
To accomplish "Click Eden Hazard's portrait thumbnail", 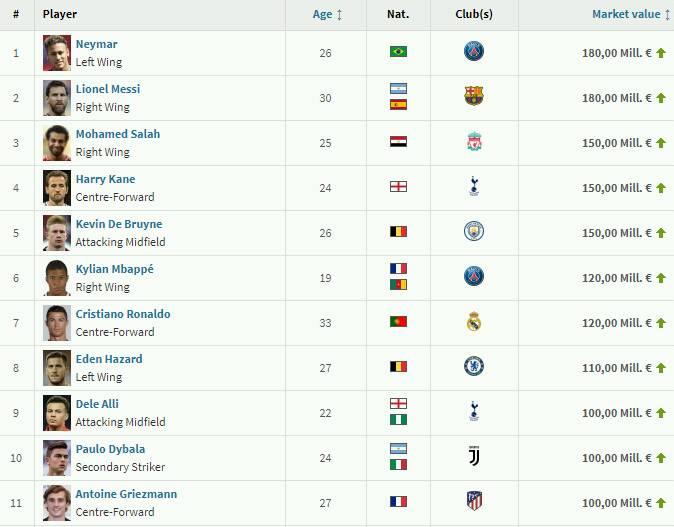I will pyautogui.click(x=57, y=368).
